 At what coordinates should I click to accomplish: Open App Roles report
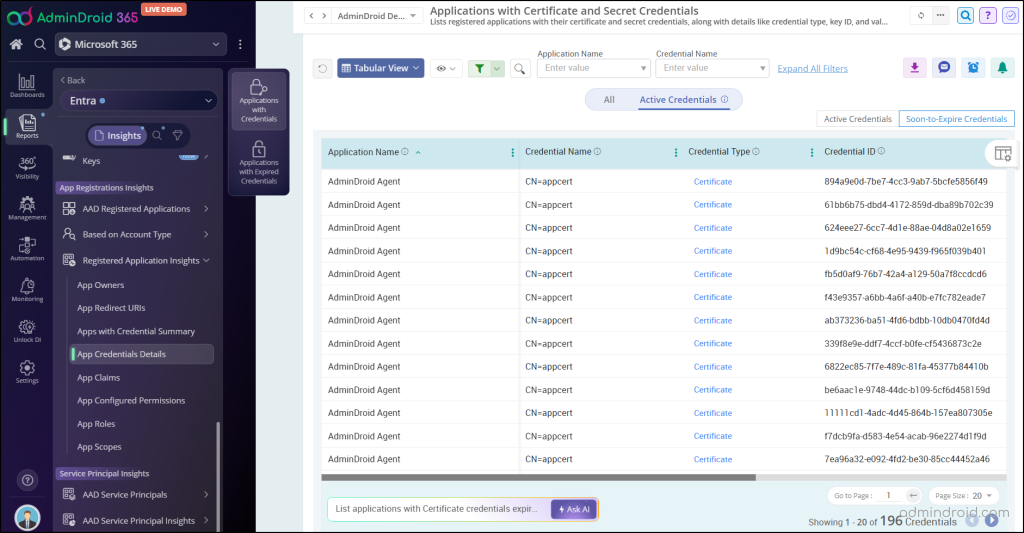pyautogui.click(x=96, y=424)
